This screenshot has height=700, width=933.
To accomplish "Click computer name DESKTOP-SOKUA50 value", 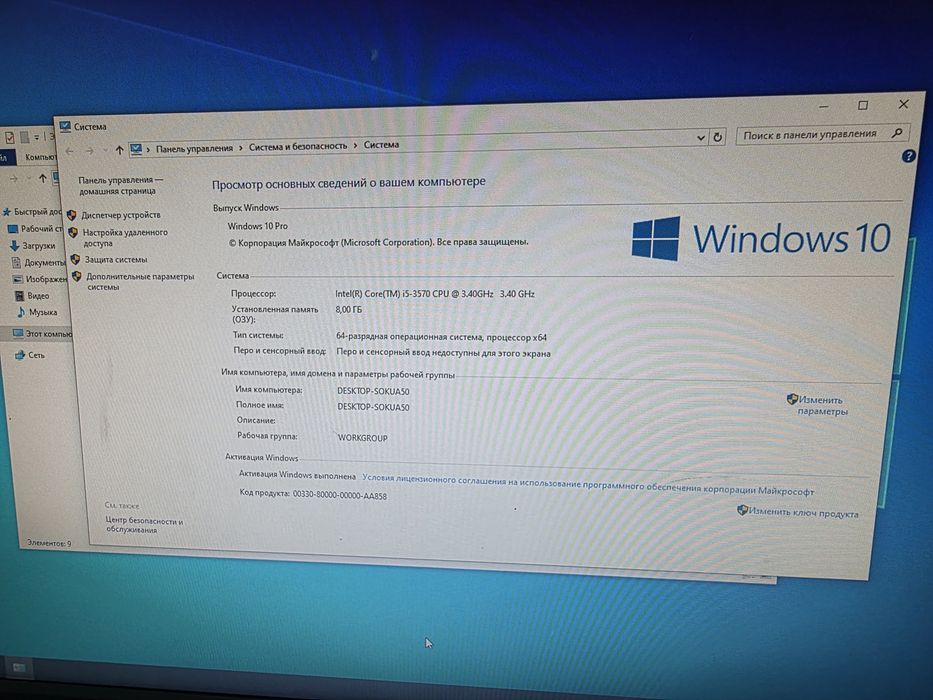I will [x=373, y=391].
